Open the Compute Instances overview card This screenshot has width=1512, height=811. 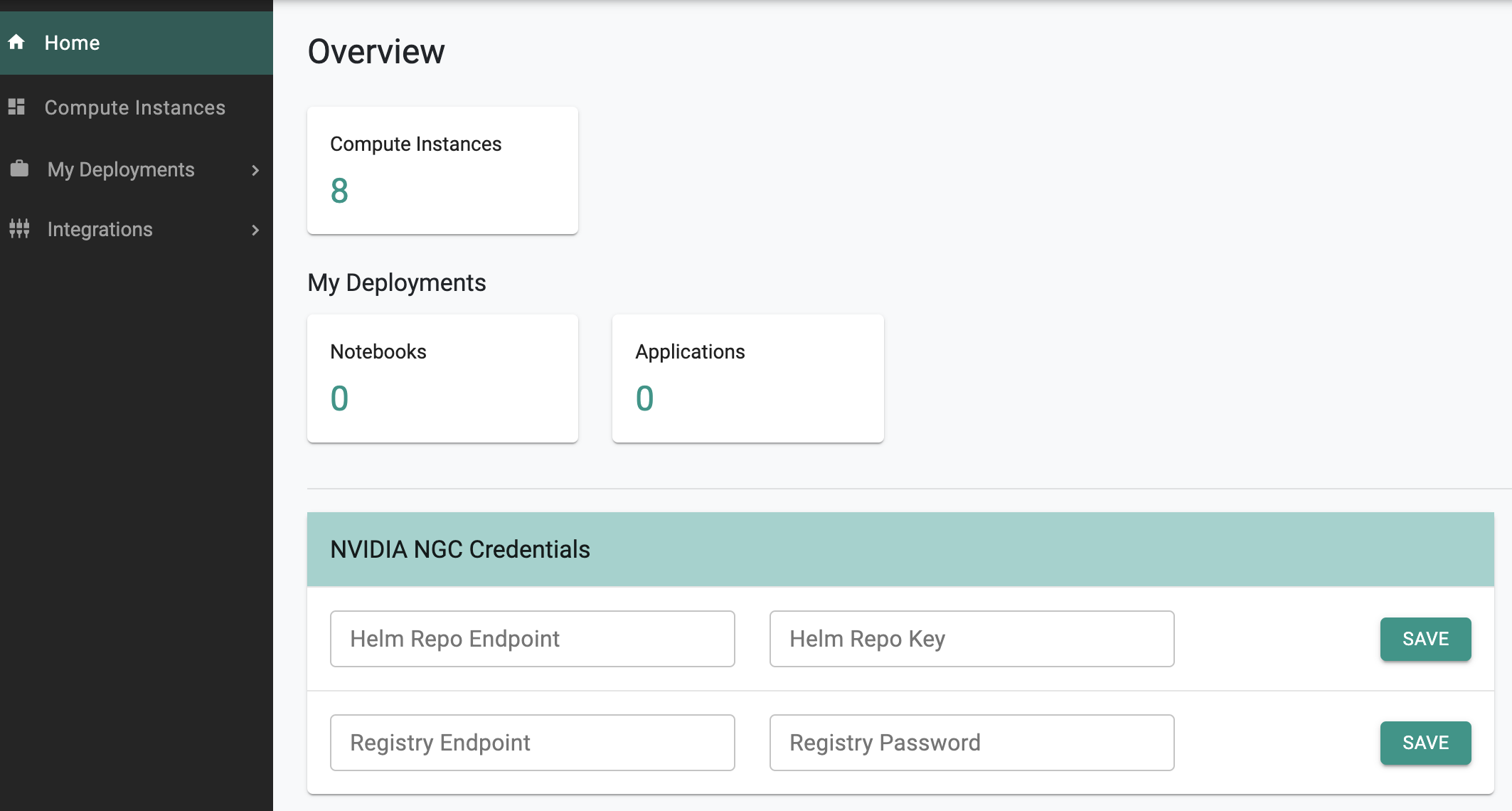click(x=442, y=170)
